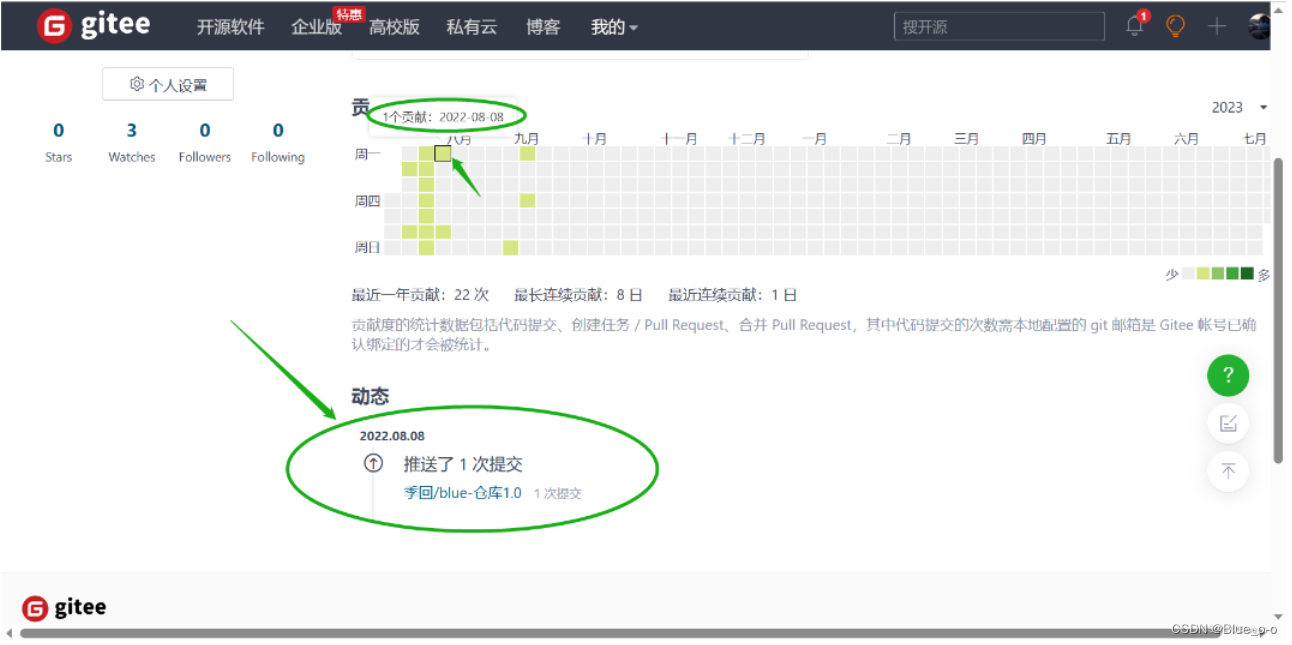Image resolution: width=1292 pixels, height=645 pixels.
Task: Click inside the 搜开源 search field
Action: pos(998,26)
